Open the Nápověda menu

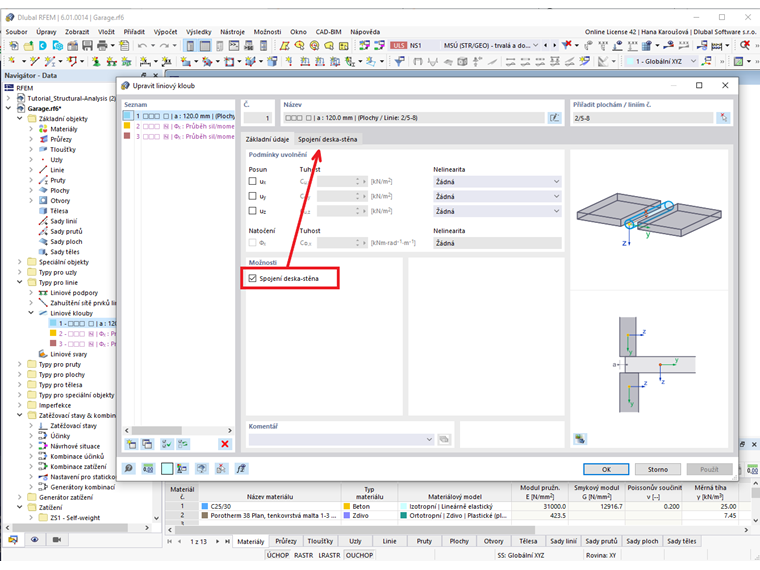pyautogui.click(x=365, y=32)
